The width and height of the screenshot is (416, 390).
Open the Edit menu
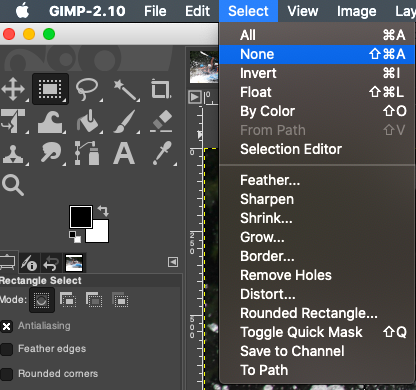[197, 11]
